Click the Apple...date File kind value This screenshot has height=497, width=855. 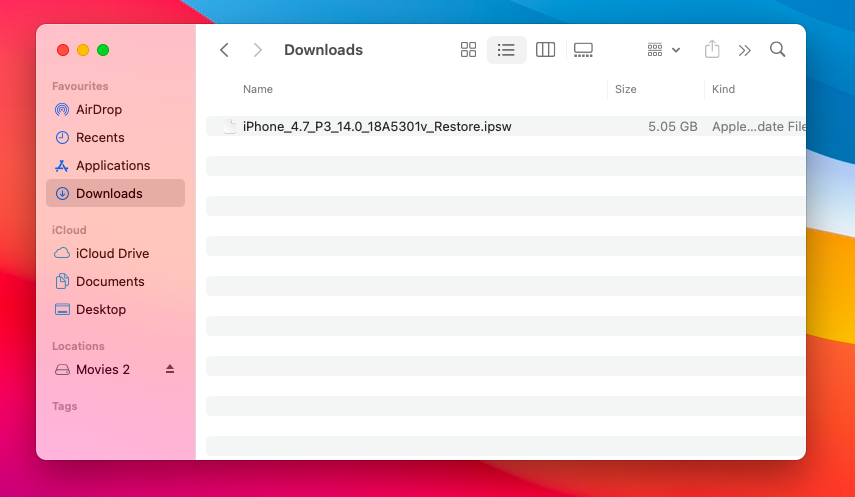click(x=758, y=127)
